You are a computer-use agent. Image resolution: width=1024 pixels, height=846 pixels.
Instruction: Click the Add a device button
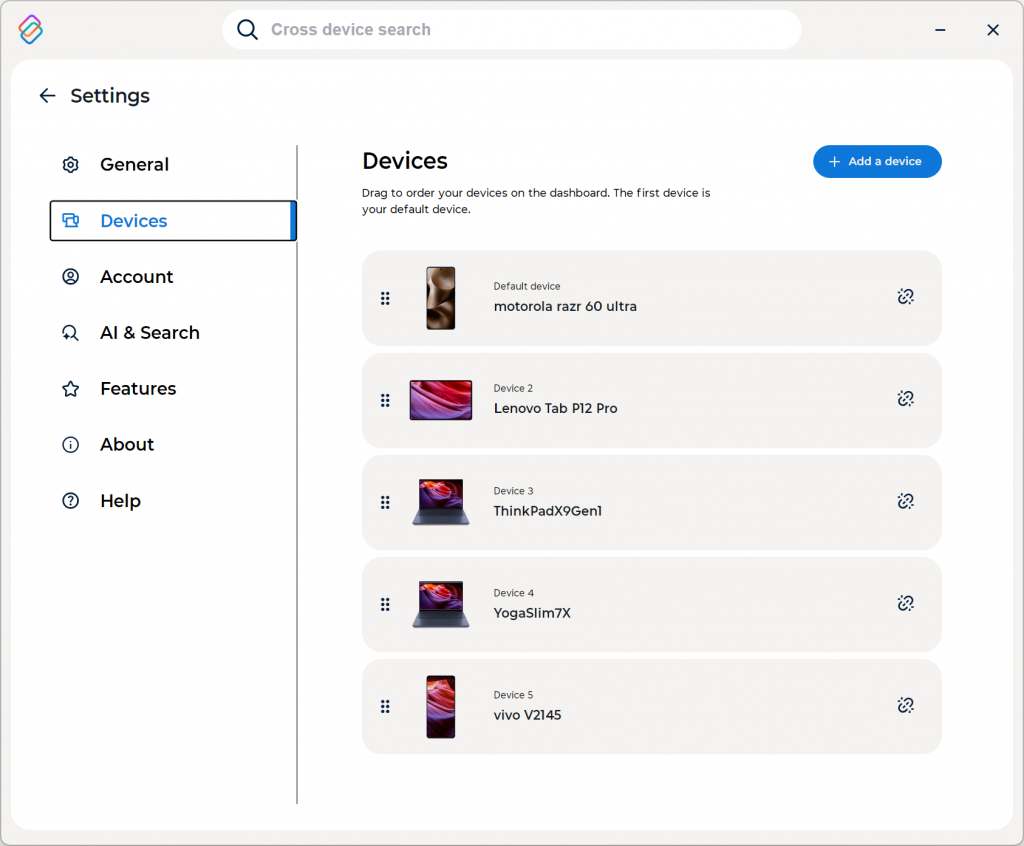877,162
